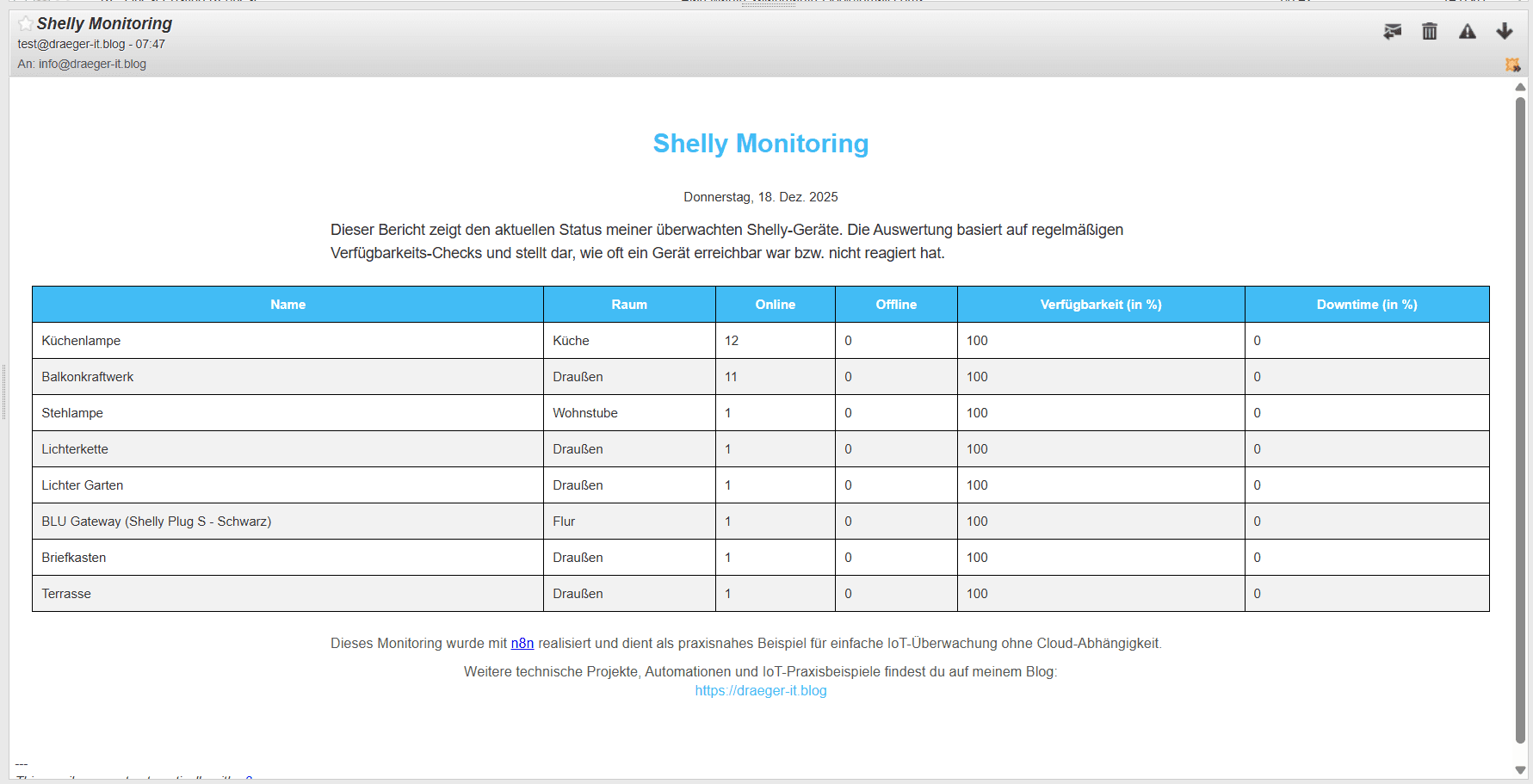
Task: Click the Name column header
Action: coord(287,305)
